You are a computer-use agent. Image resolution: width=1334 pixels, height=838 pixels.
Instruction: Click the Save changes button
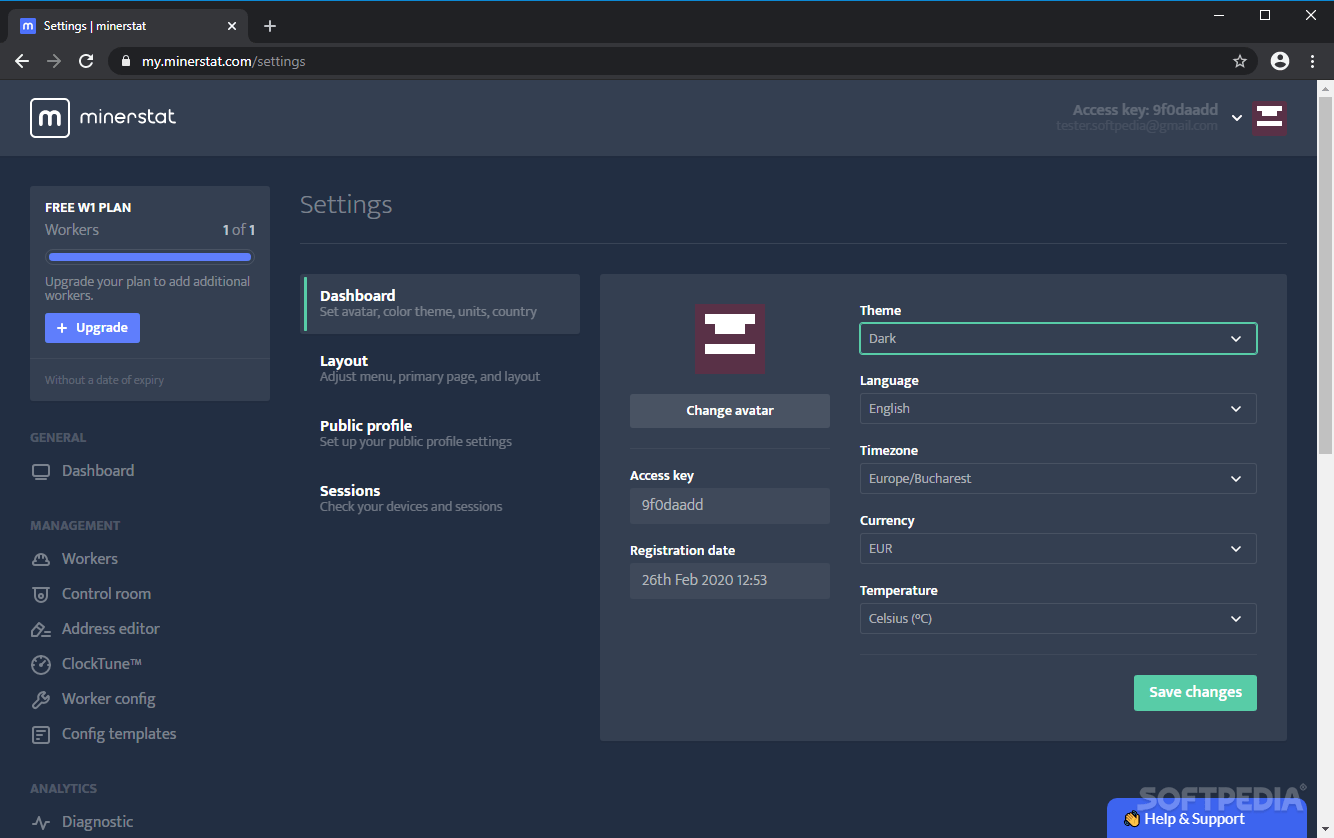[x=1195, y=693]
